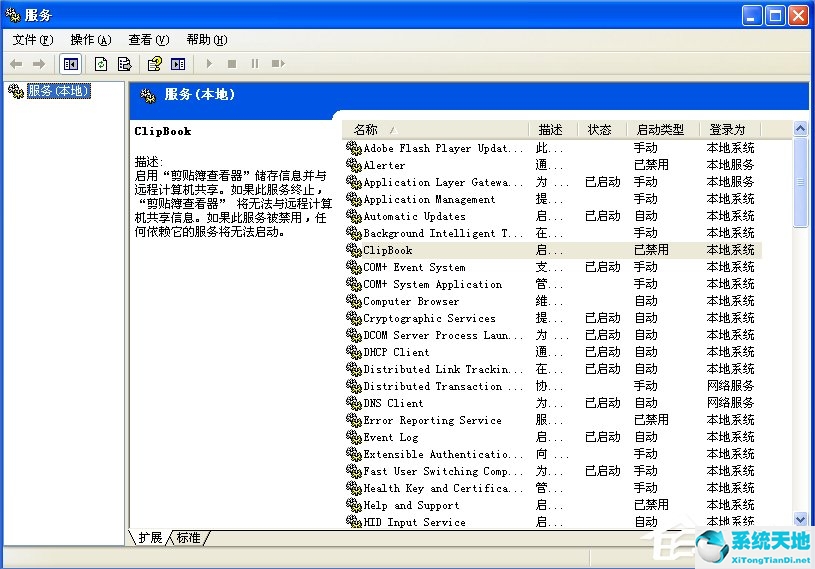This screenshot has height=569, width=815.
Task: Open the Help toolbar icon
Action: click(154, 64)
